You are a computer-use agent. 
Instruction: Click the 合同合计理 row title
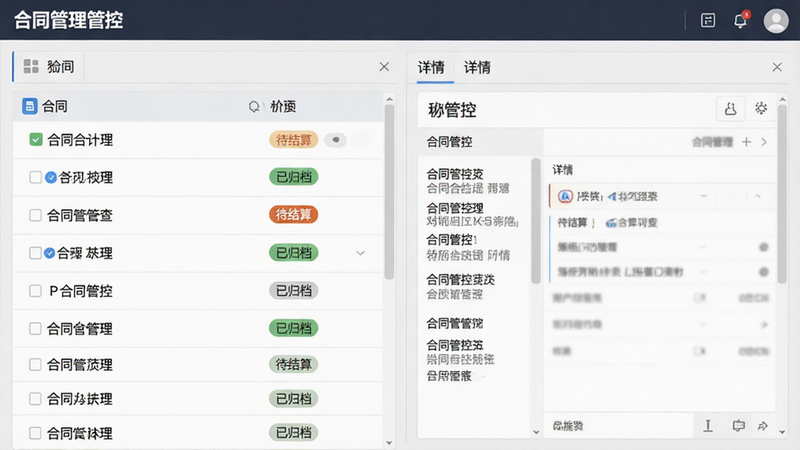tap(80, 140)
